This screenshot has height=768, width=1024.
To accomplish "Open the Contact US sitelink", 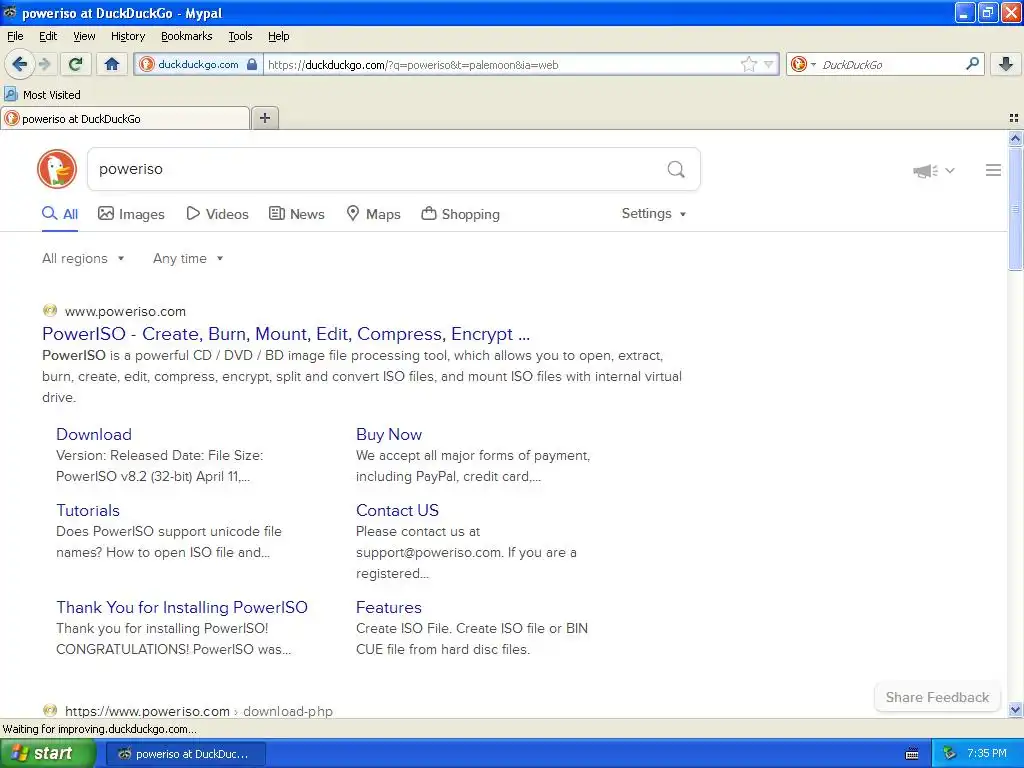I will pyautogui.click(x=397, y=510).
